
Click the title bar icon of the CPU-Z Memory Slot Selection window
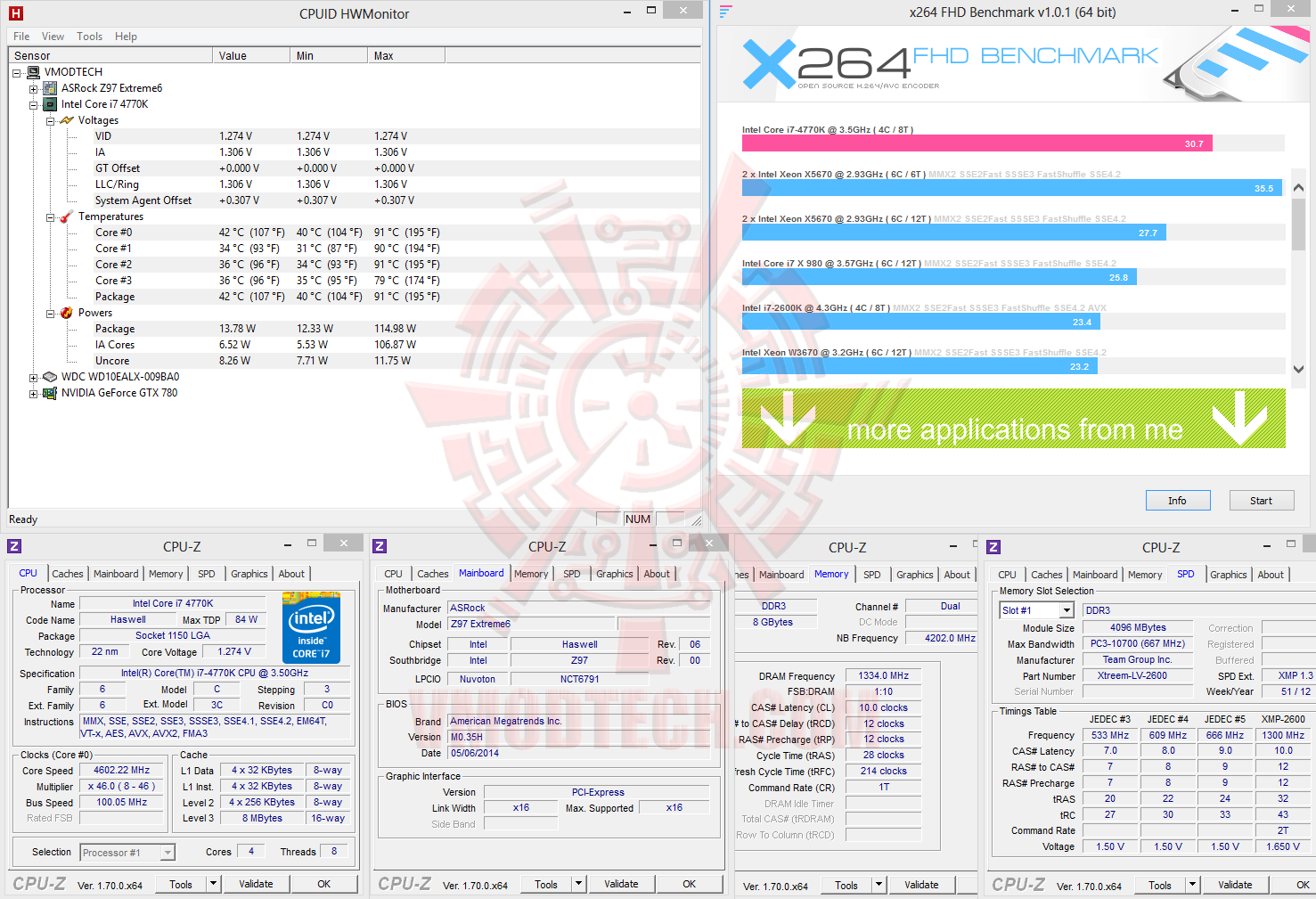click(x=993, y=547)
